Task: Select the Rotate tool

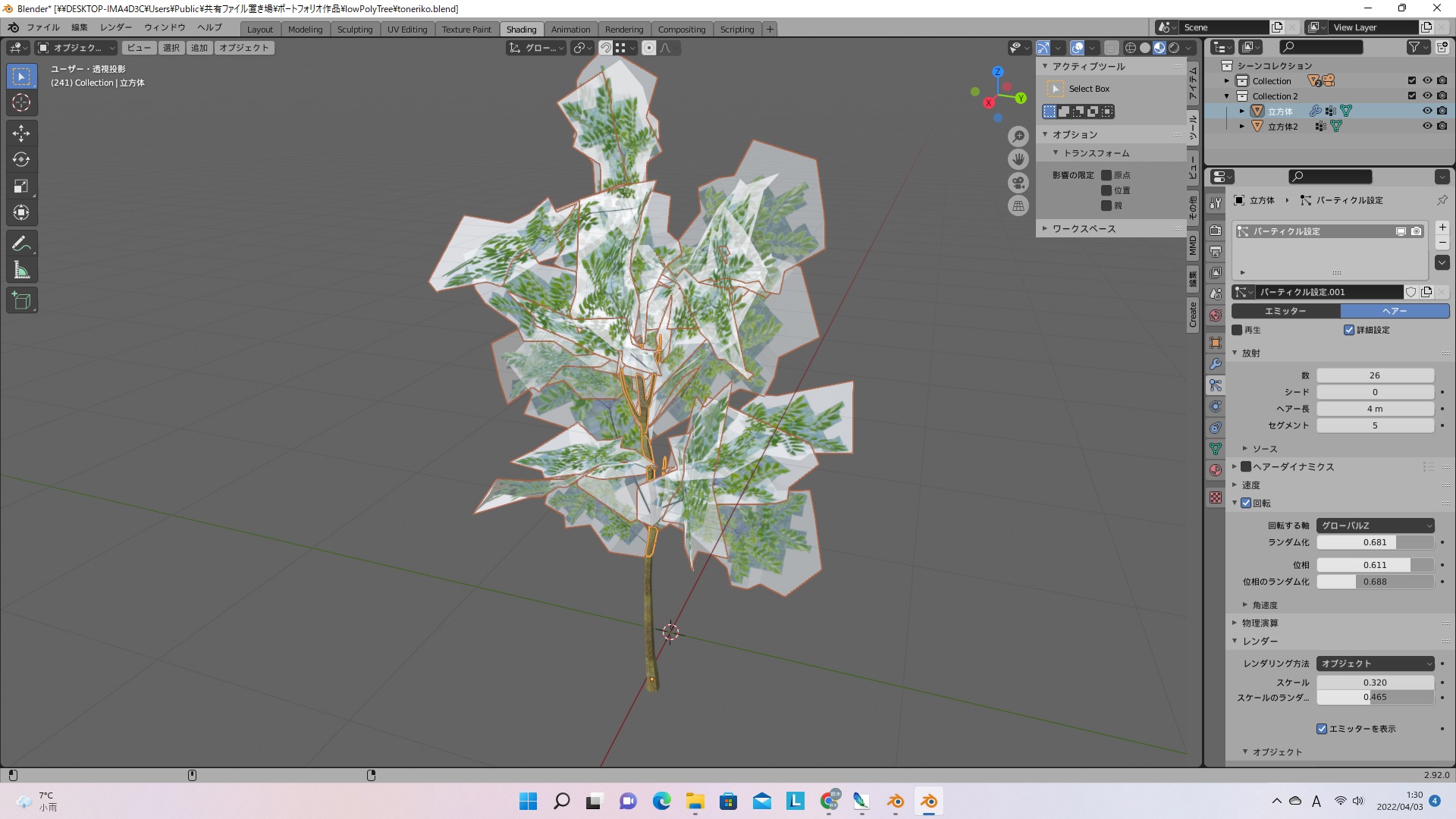Action: (x=21, y=160)
